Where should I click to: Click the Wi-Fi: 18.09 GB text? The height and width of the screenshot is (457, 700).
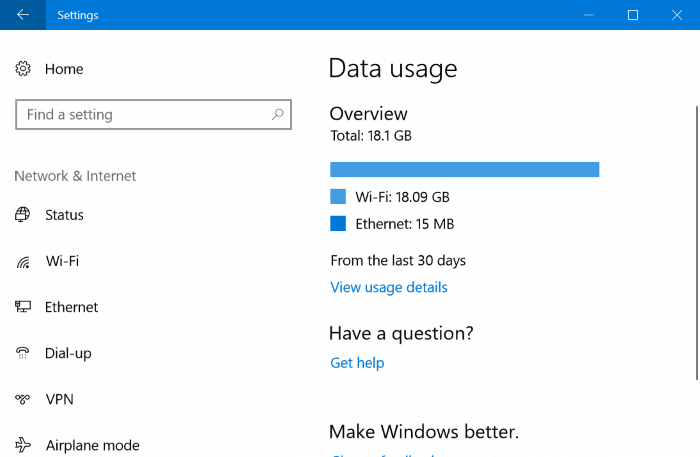coord(402,197)
